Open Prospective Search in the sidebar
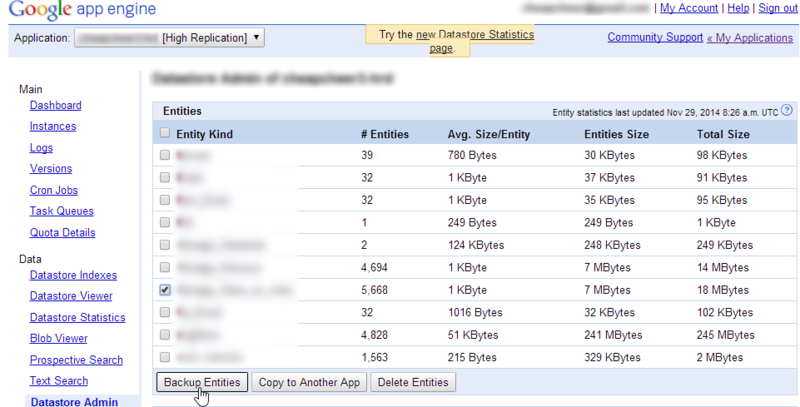This screenshot has width=800, height=407. [76, 360]
